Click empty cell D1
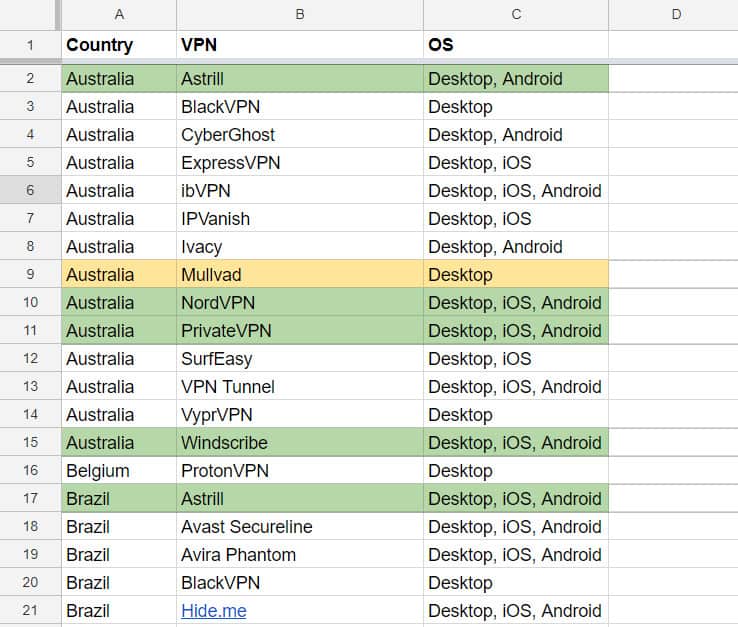 pyautogui.click(x=673, y=45)
